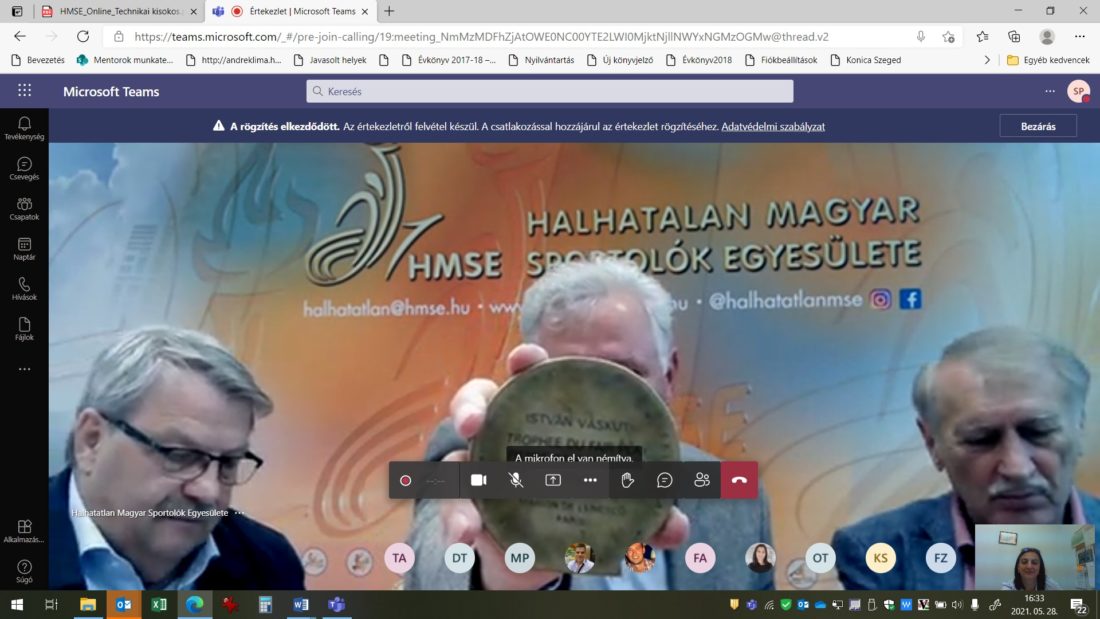Dismiss the recording notice with Bezárás

[1038, 126]
